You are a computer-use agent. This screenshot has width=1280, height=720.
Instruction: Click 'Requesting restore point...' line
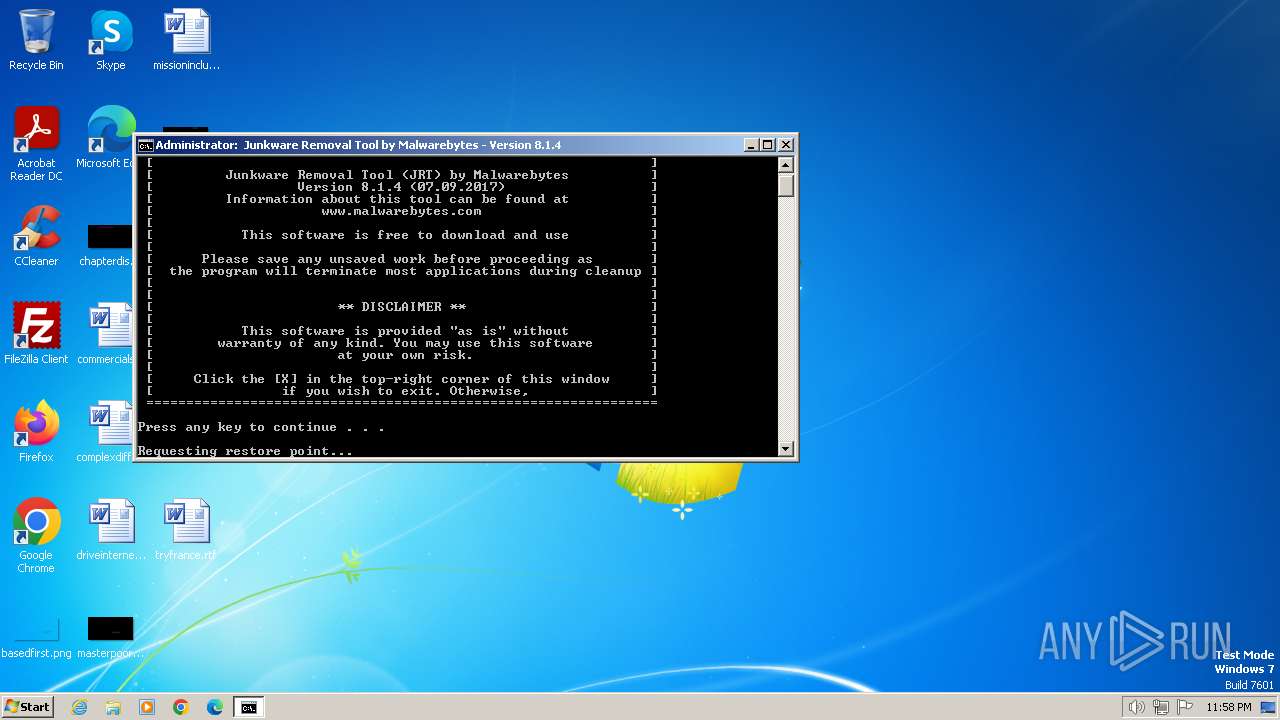pyautogui.click(x=245, y=451)
